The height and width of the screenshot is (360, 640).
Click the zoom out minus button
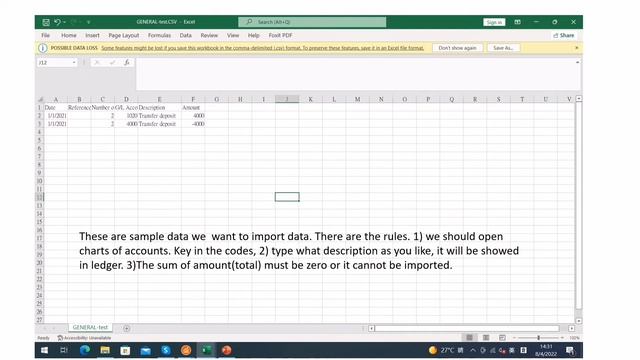515,338
